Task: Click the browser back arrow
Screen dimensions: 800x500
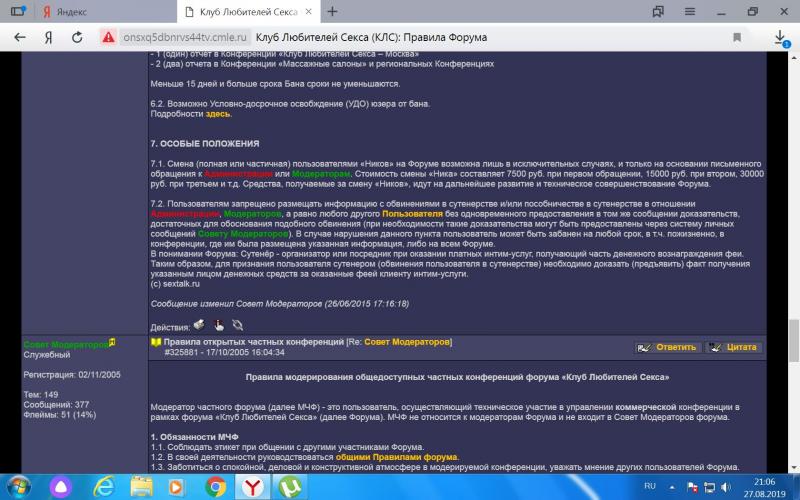Action: pyautogui.click(x=19, y=37)
